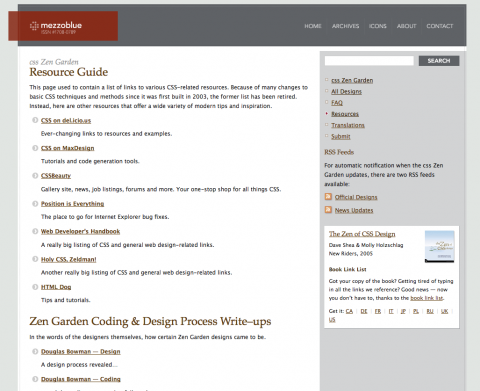The width and height of the screenshot is (480, 391).
Task: Open the ICONS navigation item
Action: pyautogui.click(x=378, y=26)
